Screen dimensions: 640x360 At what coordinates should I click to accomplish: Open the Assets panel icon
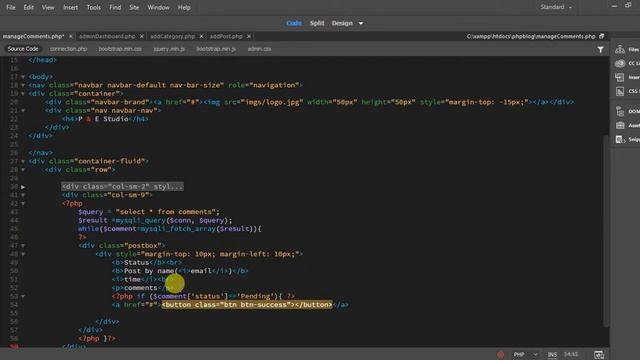pos(620,125)
